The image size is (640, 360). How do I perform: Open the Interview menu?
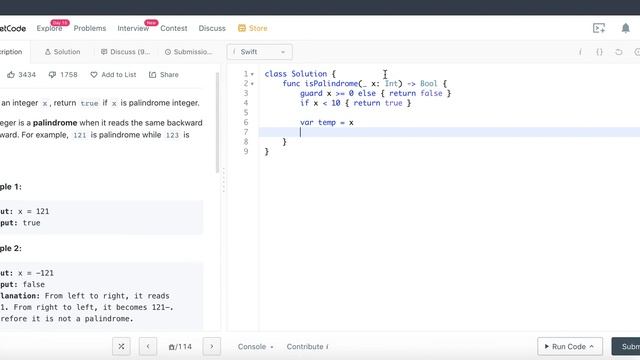[133, 28]
